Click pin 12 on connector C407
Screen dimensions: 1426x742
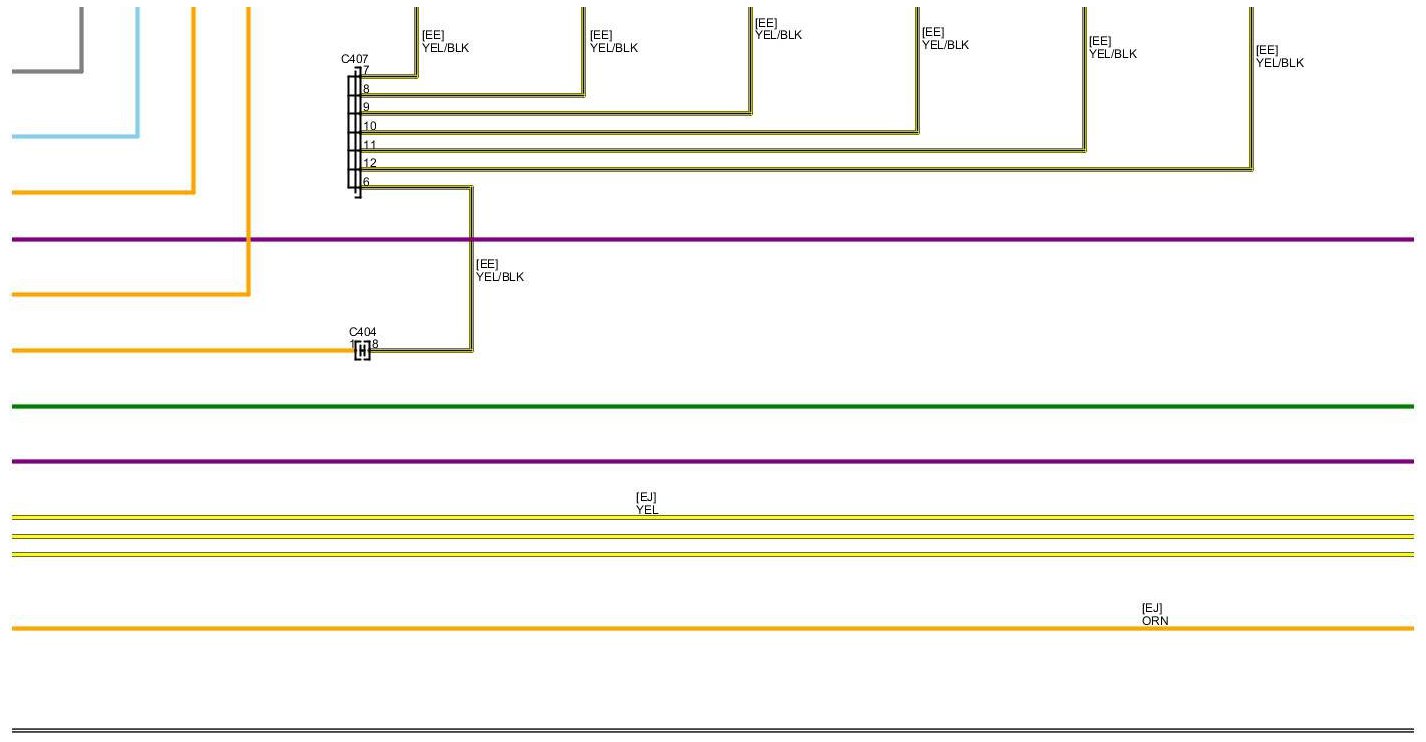point(370,163)
